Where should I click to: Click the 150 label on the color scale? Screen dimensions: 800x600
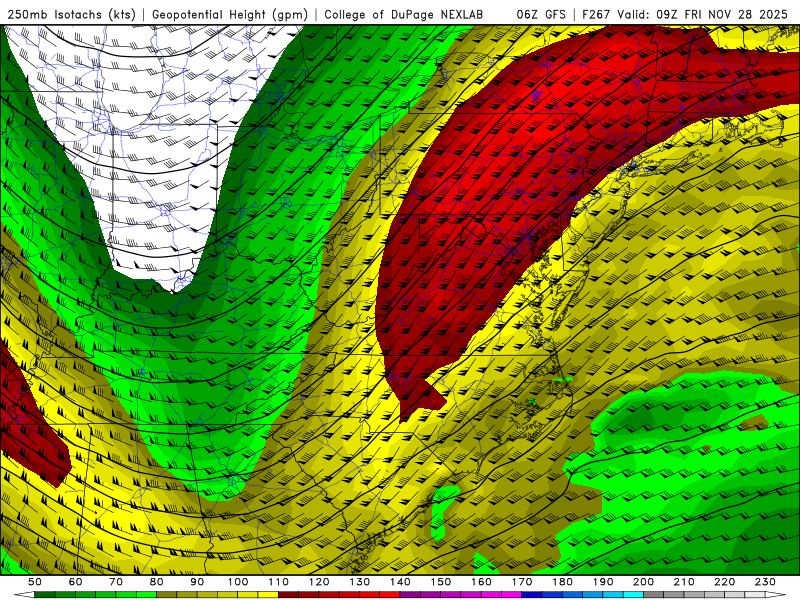point(441,582)
